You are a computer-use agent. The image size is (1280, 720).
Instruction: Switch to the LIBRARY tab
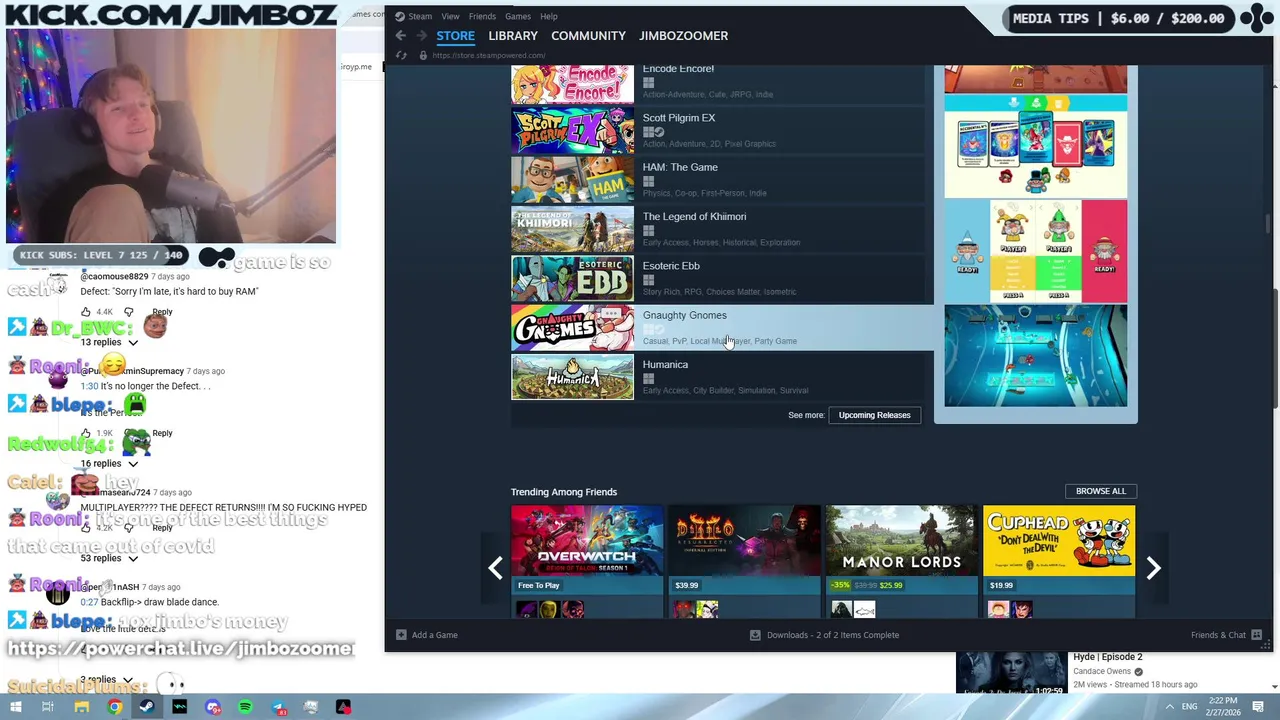coord(513,36)
